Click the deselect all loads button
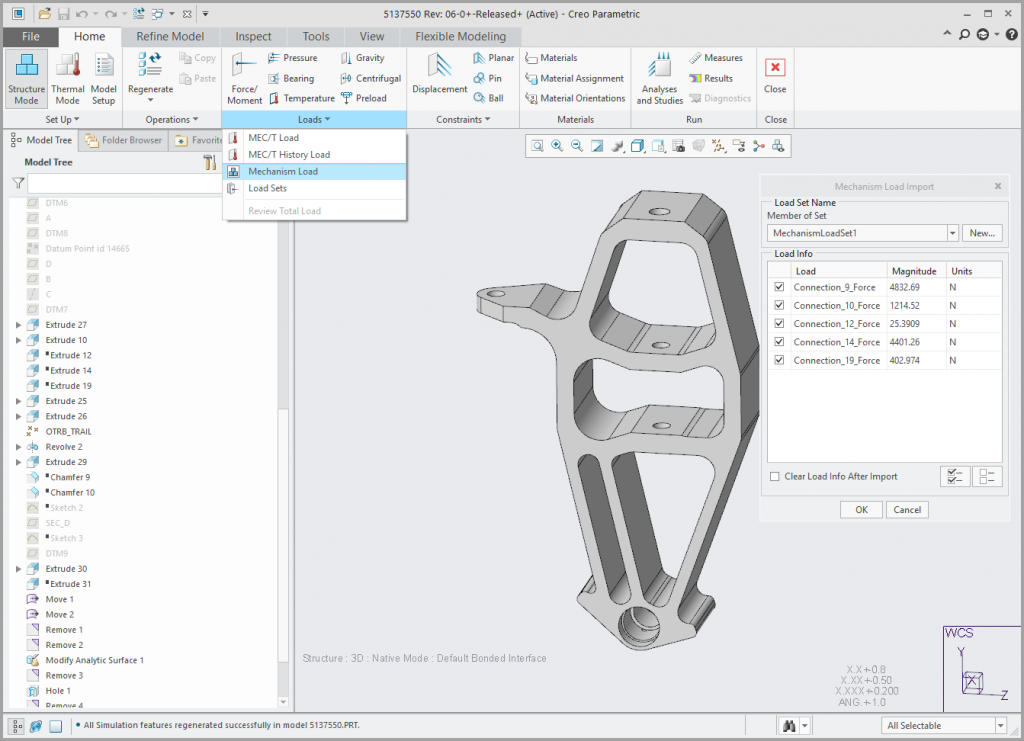 (987, 477)
